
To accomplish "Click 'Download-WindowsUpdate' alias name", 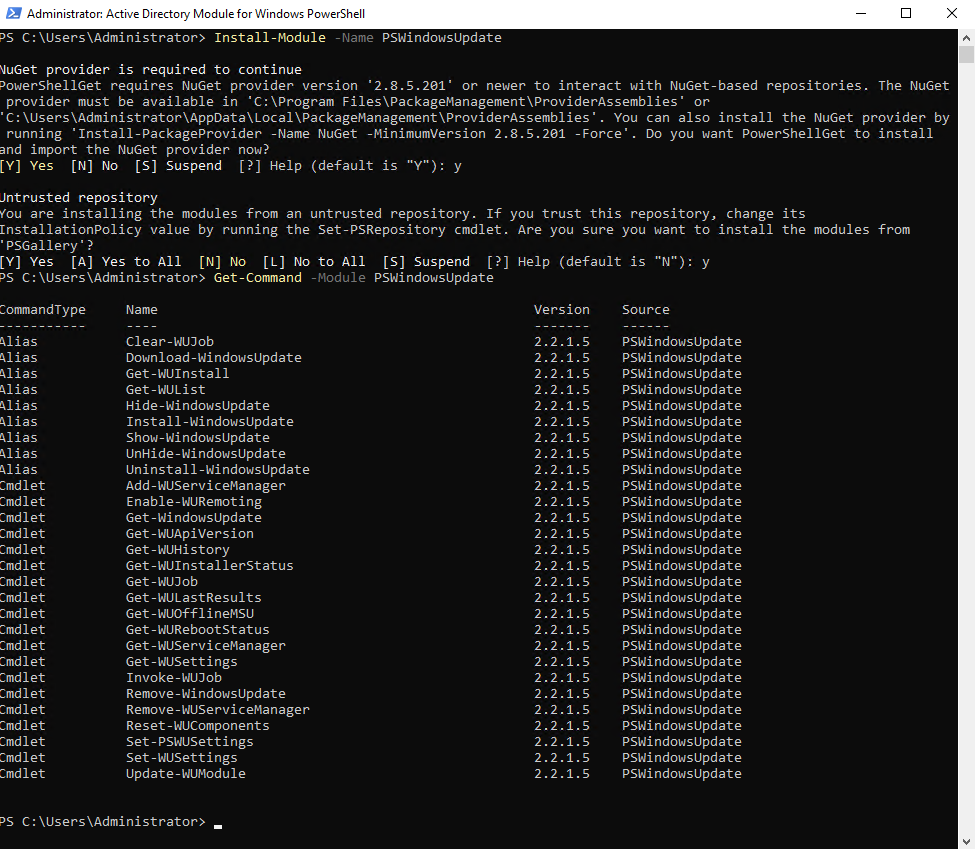I will (213, 358).
